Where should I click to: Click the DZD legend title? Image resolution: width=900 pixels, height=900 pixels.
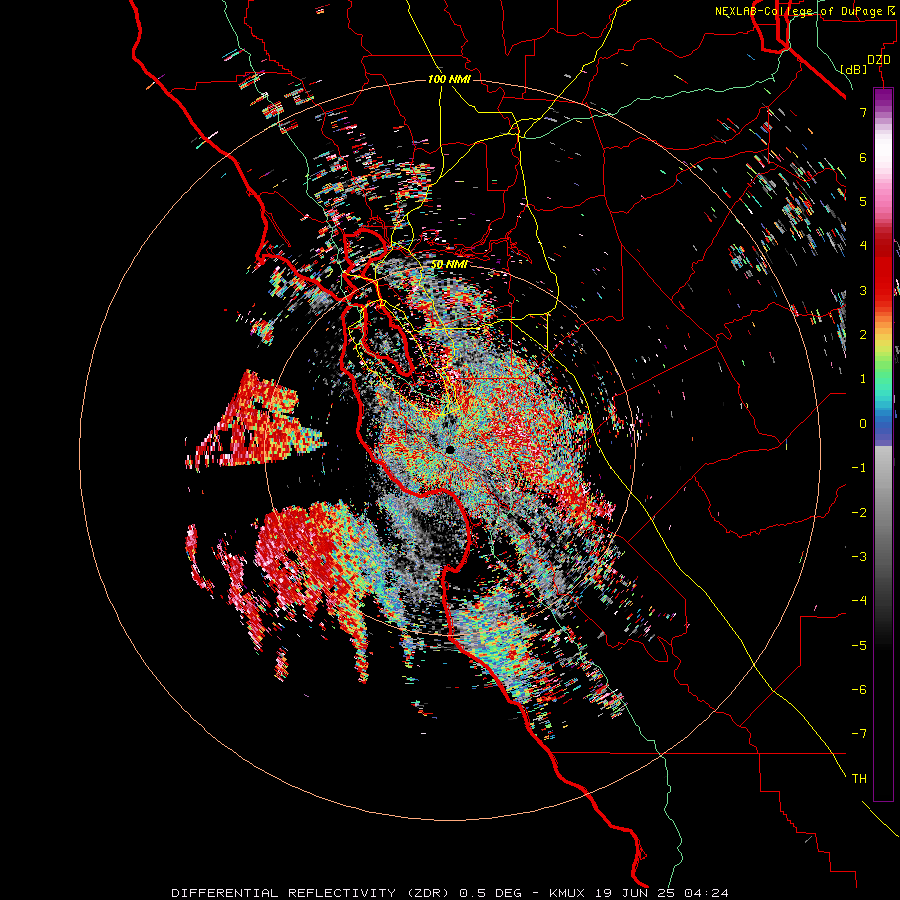pos(879,60)
